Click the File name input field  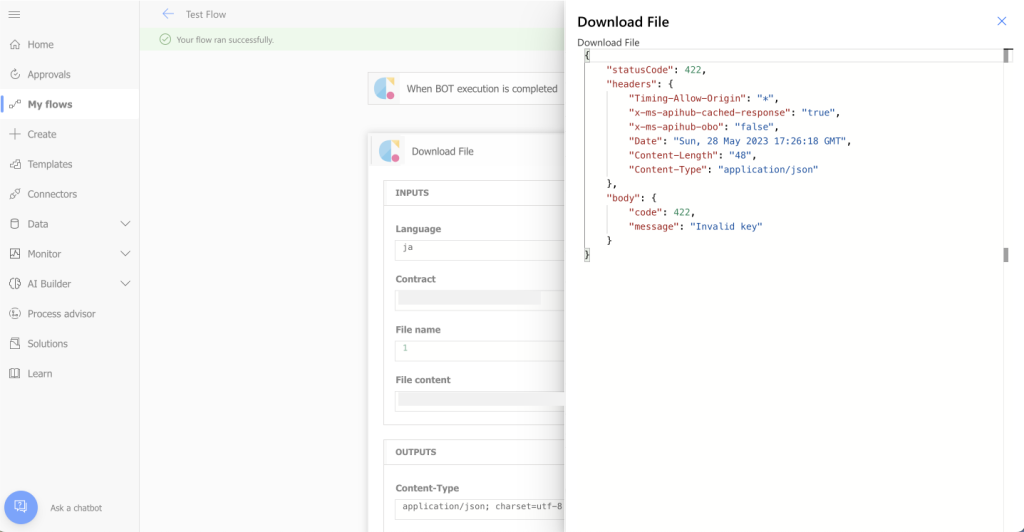coord(479,351)
